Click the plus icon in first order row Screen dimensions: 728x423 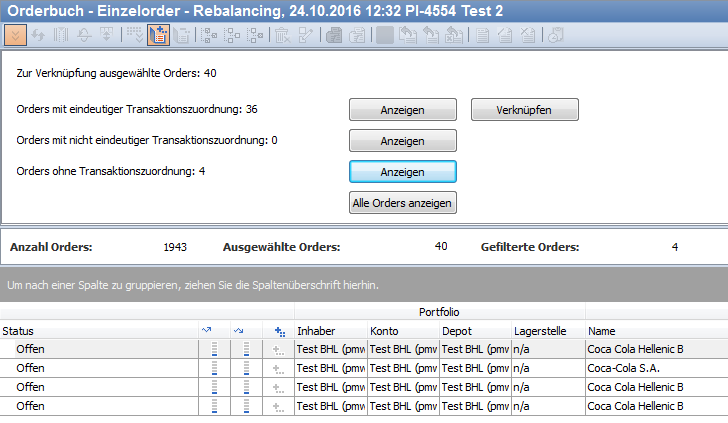click(x=279, y=349)
